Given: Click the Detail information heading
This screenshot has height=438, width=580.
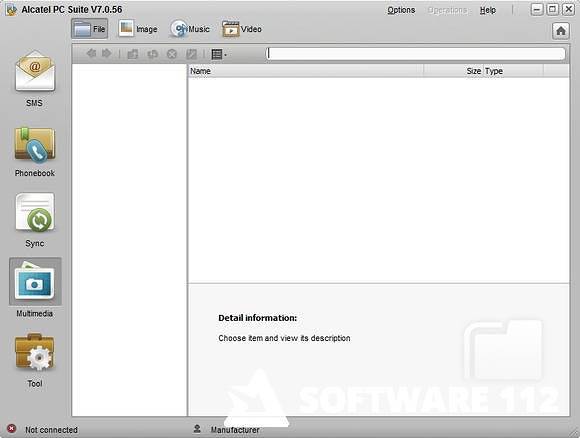Looking at the screenshot, I should click(x=257, y=318).
